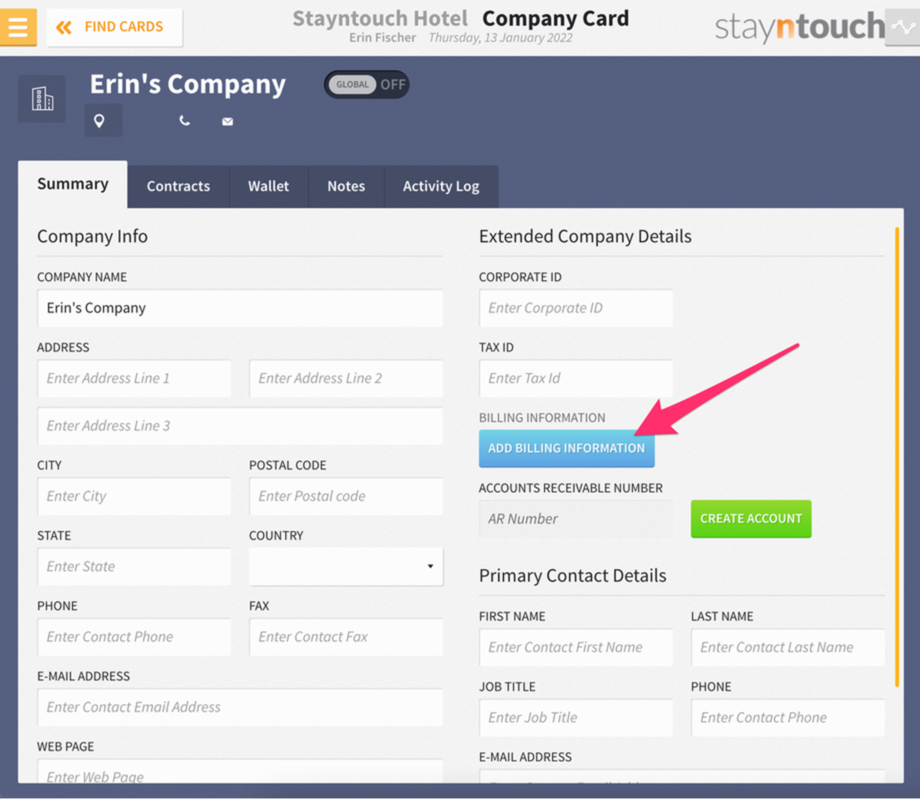Click the Company Info heading
920x799 pixels.
pyautogui.click(x=93, y=236)
